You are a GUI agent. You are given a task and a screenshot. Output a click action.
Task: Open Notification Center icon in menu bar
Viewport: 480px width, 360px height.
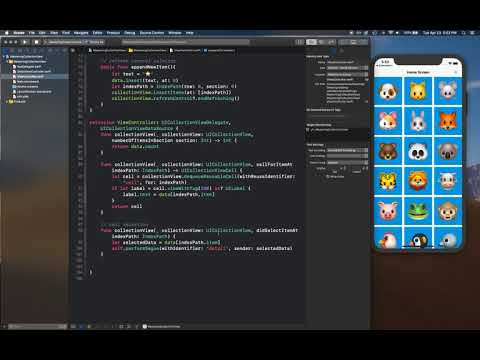pos(472,33)
